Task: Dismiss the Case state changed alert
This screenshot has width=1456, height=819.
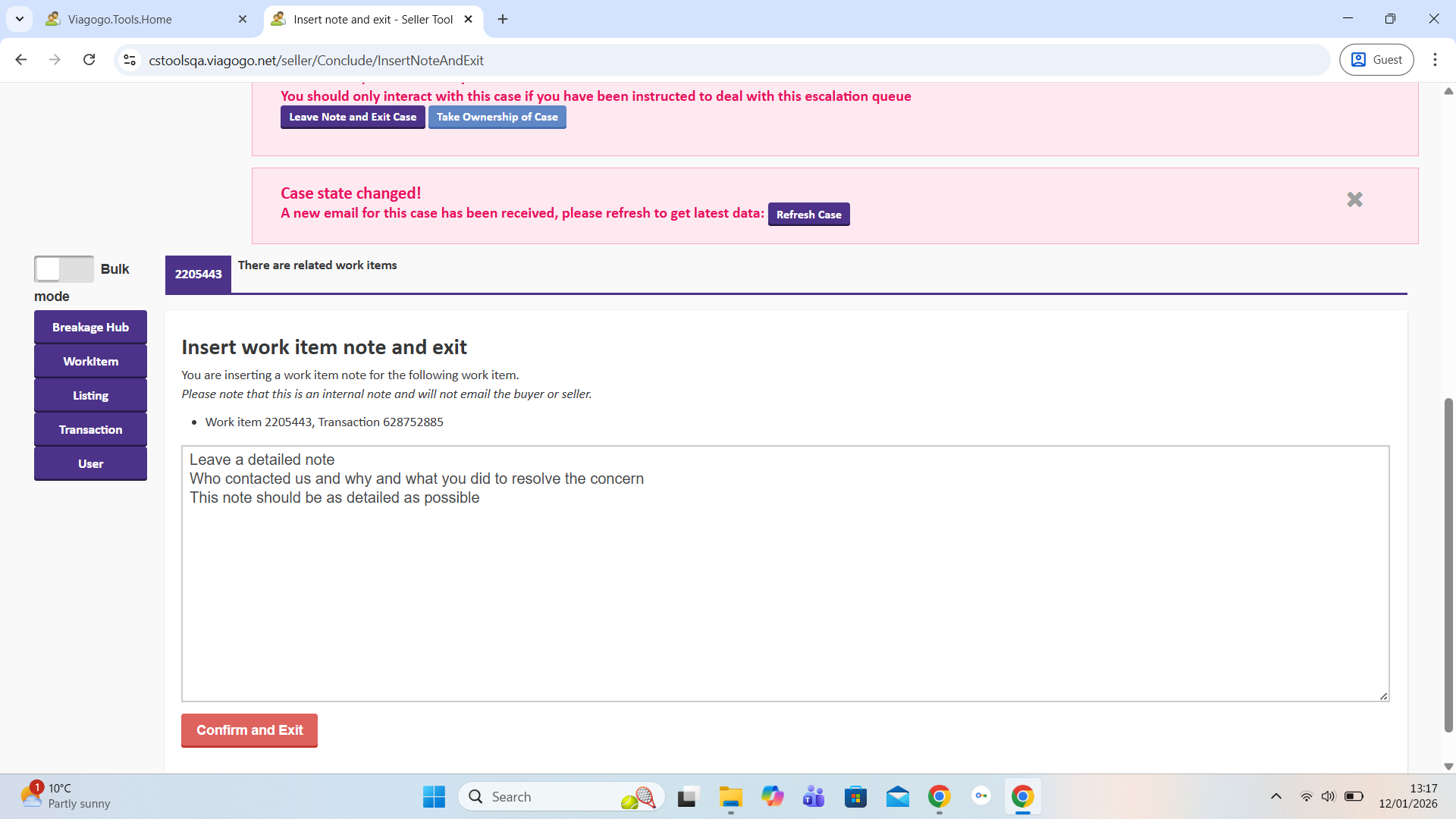Action: pos(1354,199)
